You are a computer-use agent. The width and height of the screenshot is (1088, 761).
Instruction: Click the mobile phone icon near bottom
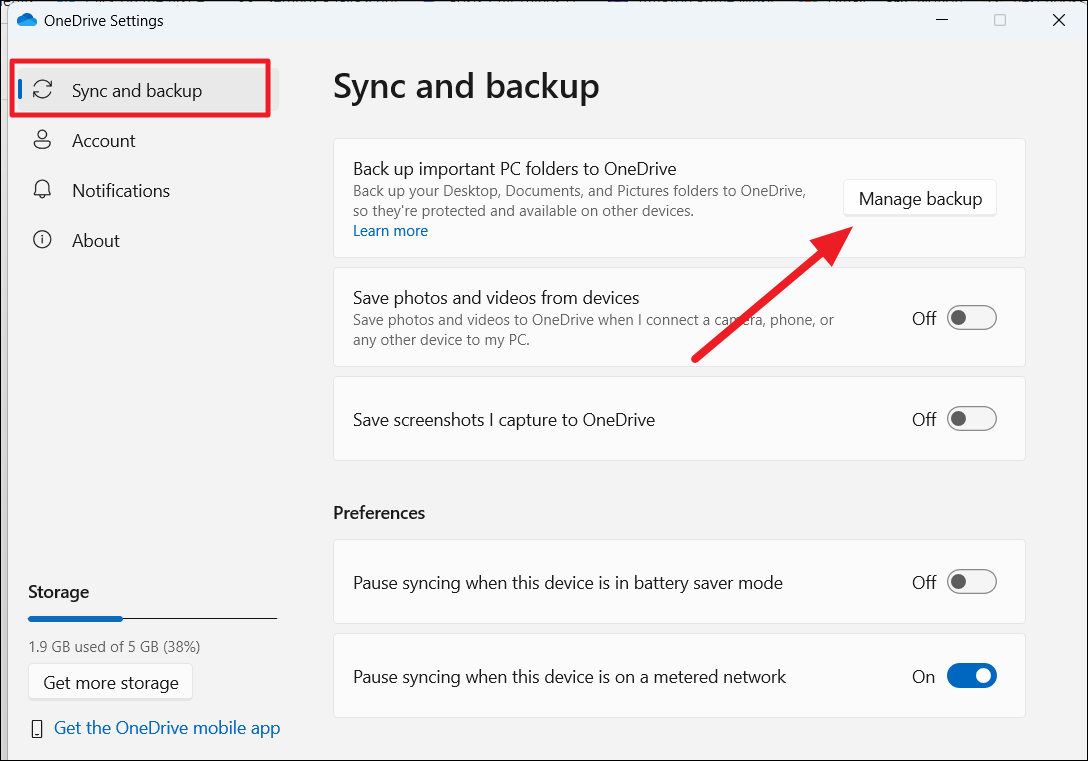(x=37, y=728)
